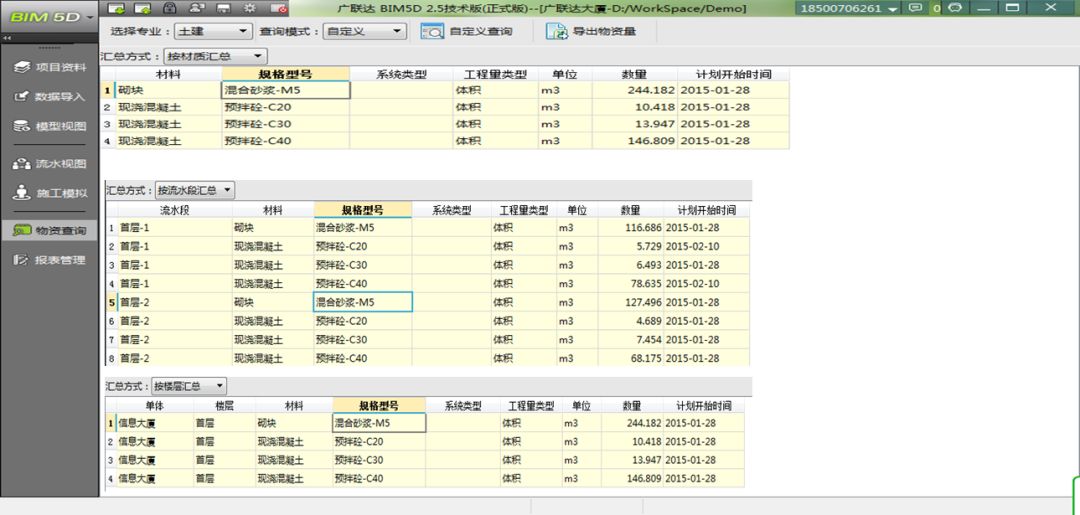Open the 选择专业 土建 dropdown
This screenshot has width=1080, height=515.
tap(214, 31)
